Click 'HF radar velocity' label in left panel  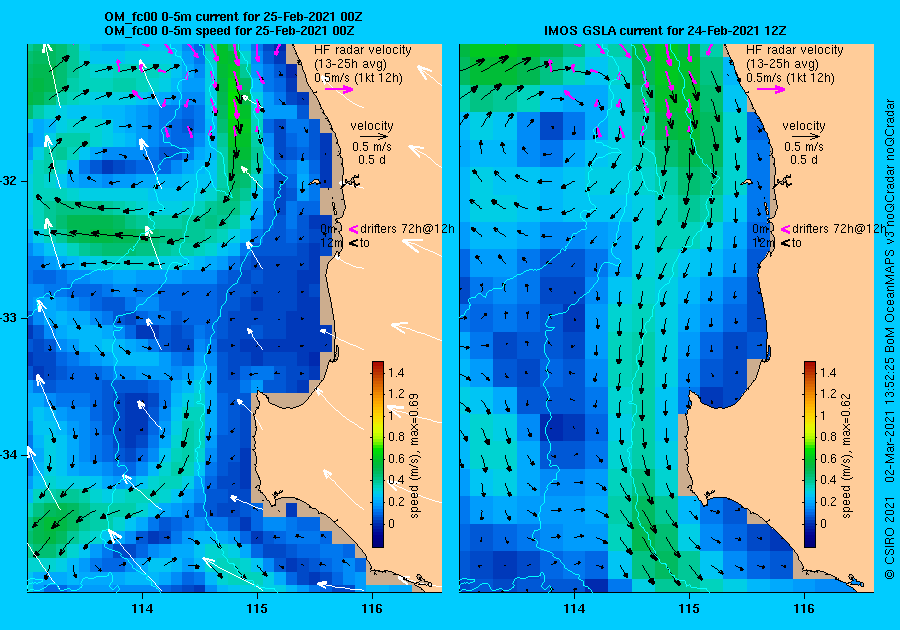363,50
